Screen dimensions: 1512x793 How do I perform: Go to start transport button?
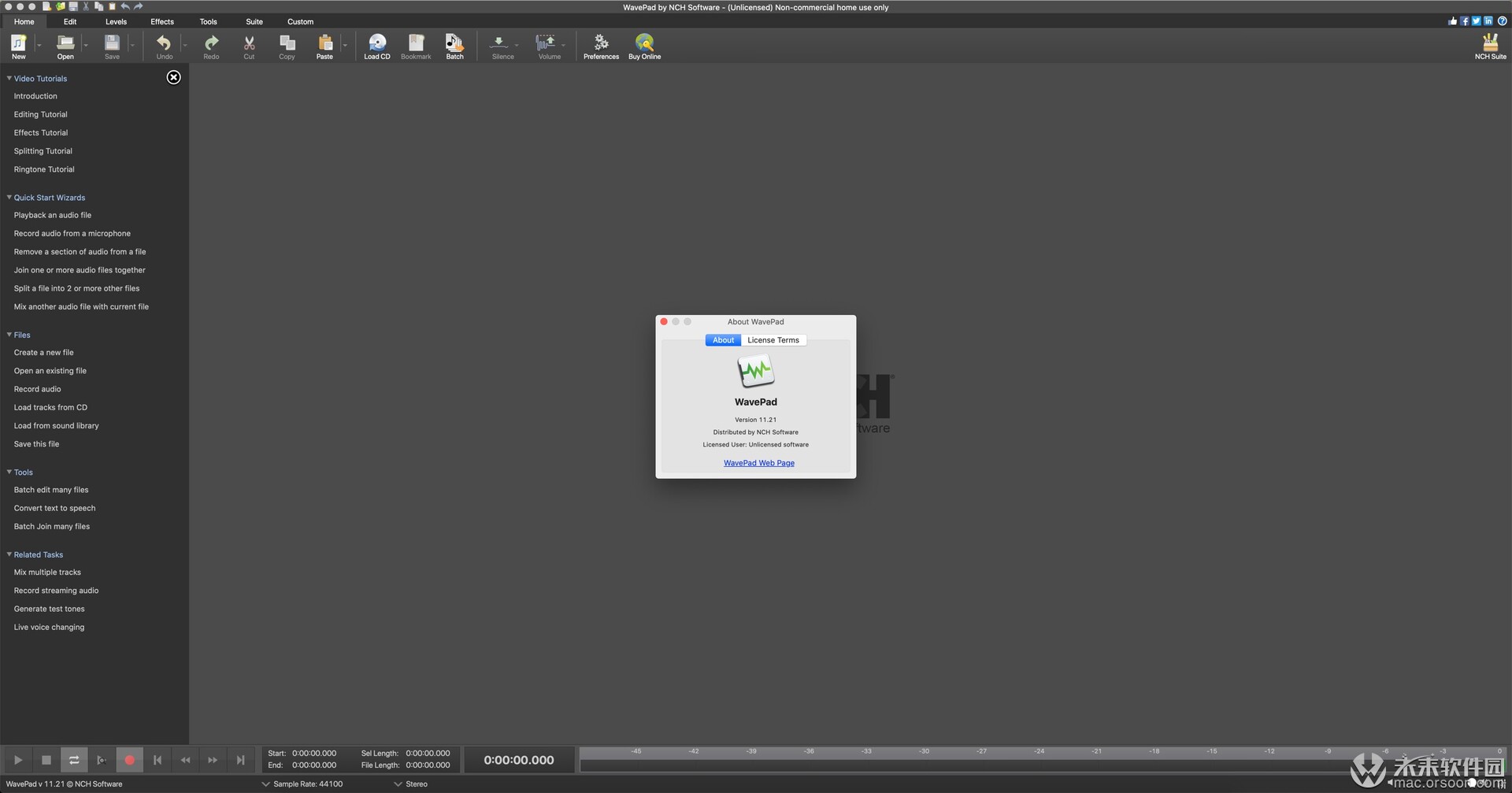tap(157, 760)
